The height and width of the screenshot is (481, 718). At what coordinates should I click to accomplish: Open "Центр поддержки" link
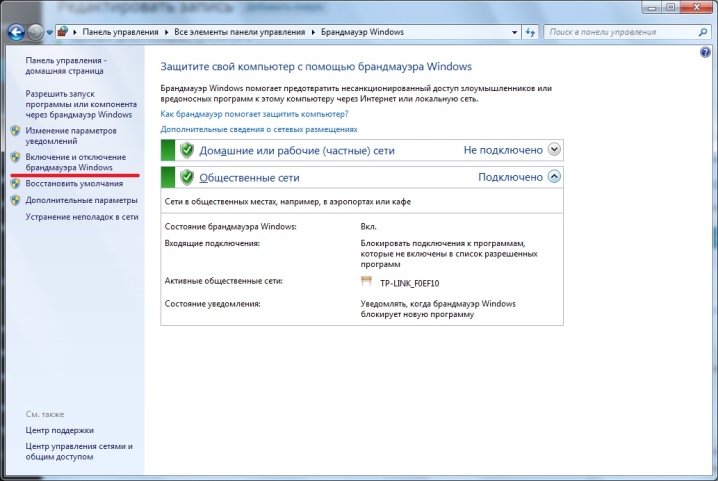coord(60,430)
